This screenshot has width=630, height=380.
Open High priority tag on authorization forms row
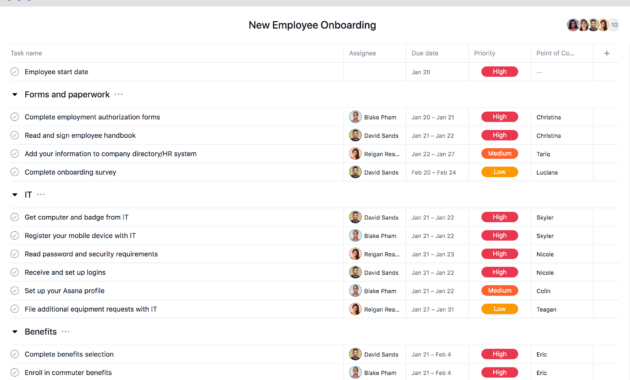pos(499,117)
